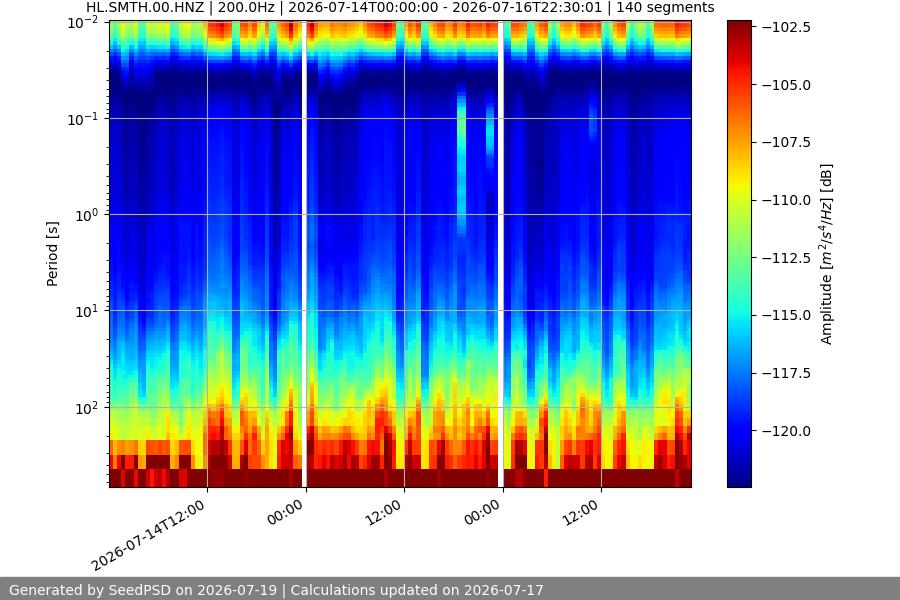Click the -102.5 colorbar tick label
The image size is (900, 600).
786,27
